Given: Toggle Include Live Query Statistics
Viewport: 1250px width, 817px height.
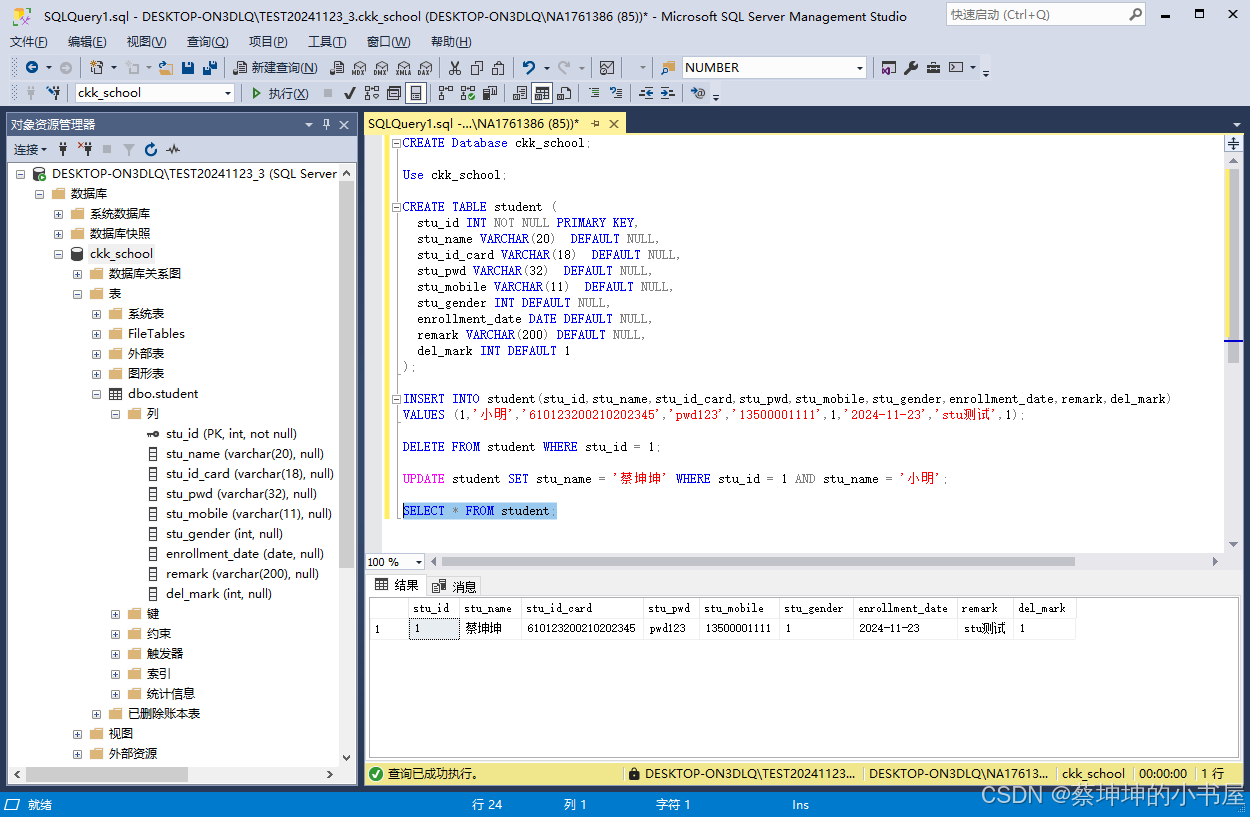Looking at the screenshot, I should [467, 93].
